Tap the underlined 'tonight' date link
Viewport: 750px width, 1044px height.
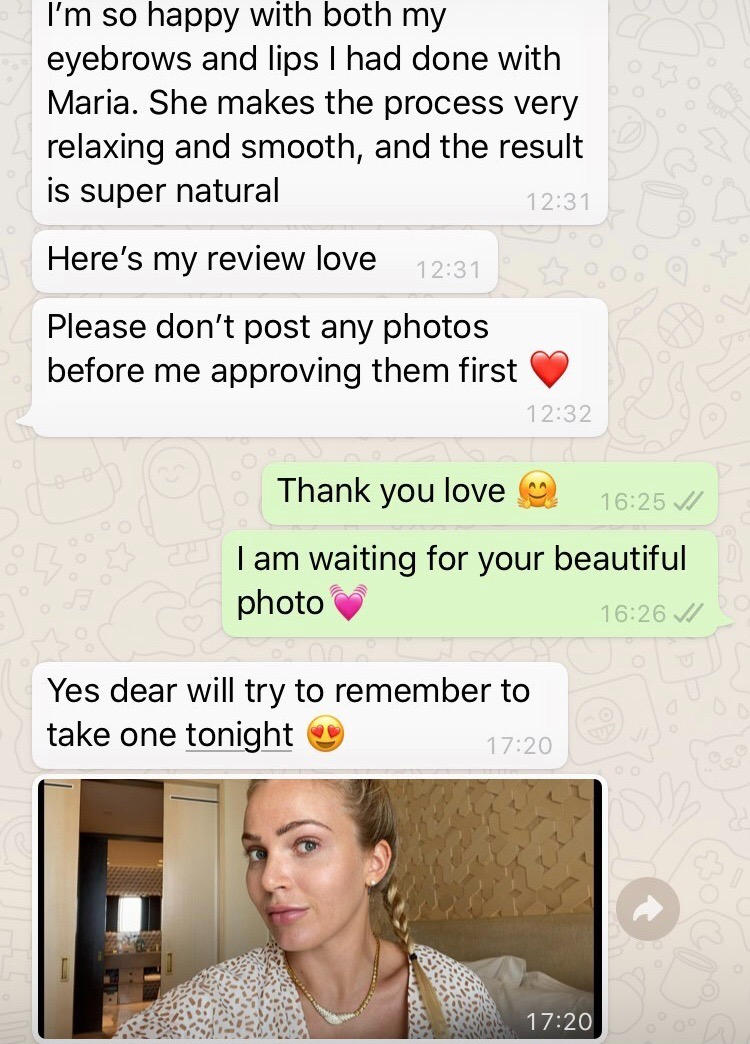pos(239,735)
